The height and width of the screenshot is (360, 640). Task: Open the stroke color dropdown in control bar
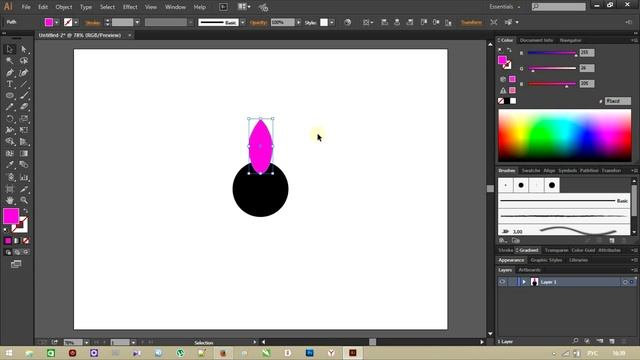pyautogui.click(x=76, y=22)
